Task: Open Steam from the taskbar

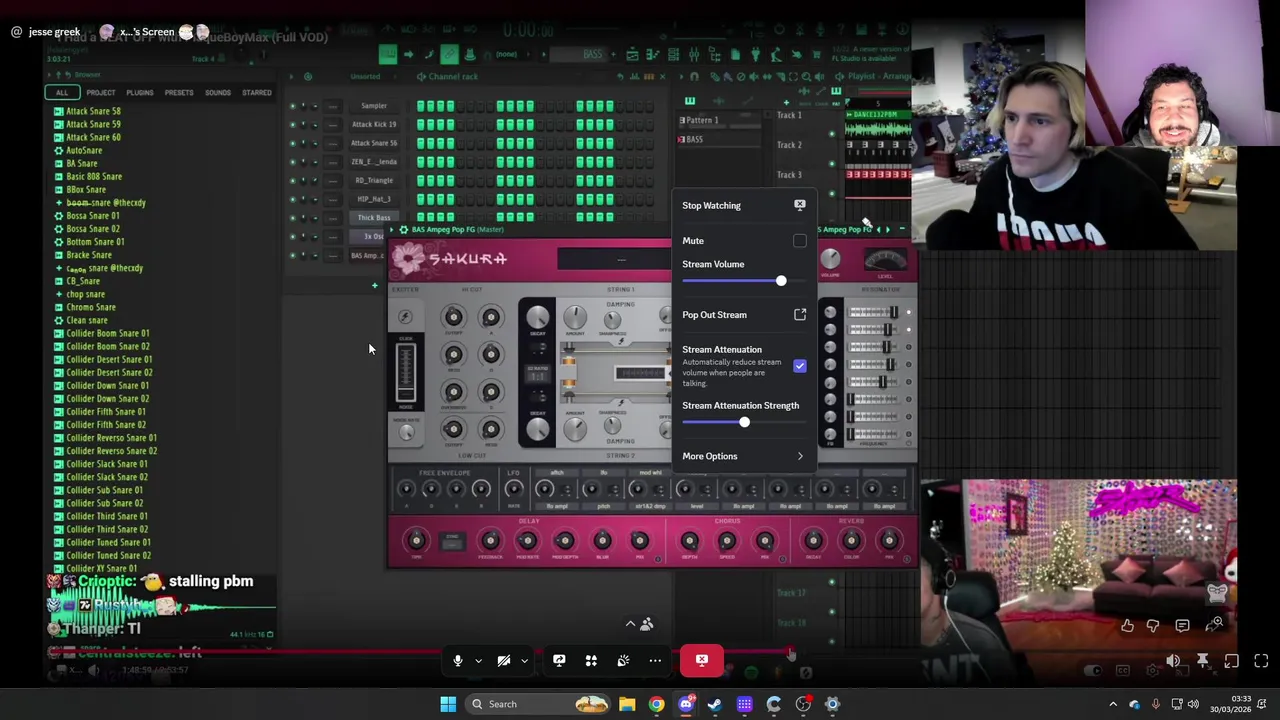Action: tap(715, 704)
